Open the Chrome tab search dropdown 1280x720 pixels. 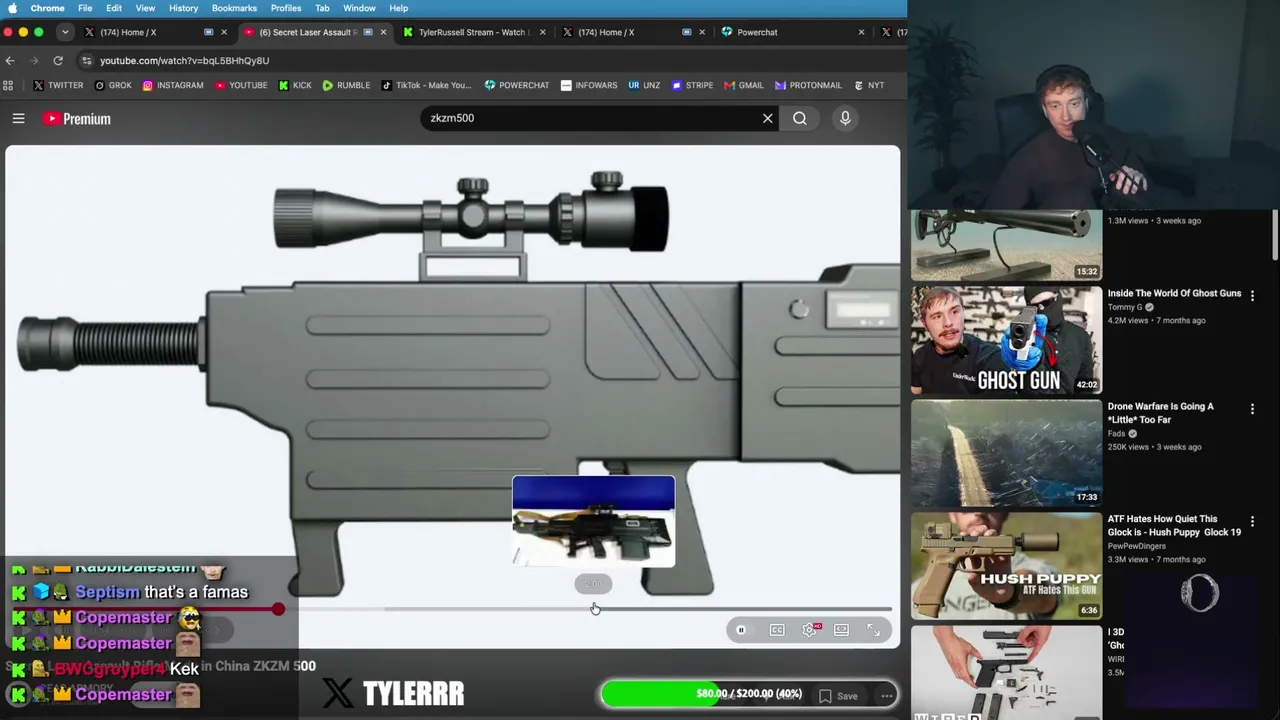(x=65, y=32)
